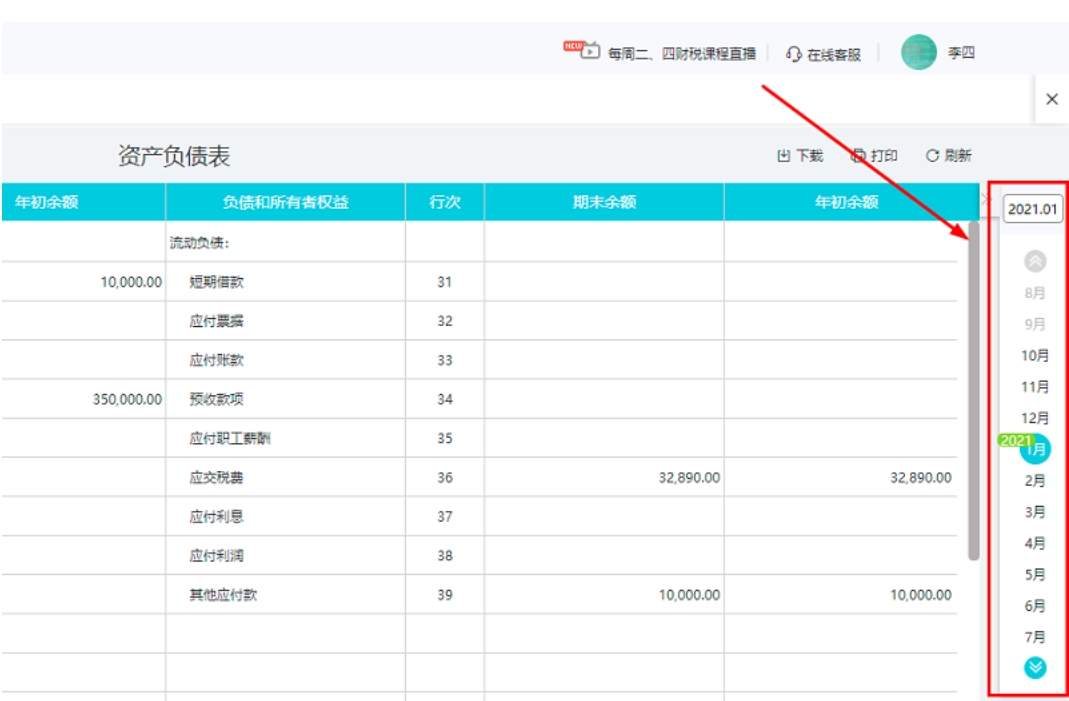This screenshot has width=1069, height=701.
Task: Click the 应付账款 row label
Action: (216, 360)
